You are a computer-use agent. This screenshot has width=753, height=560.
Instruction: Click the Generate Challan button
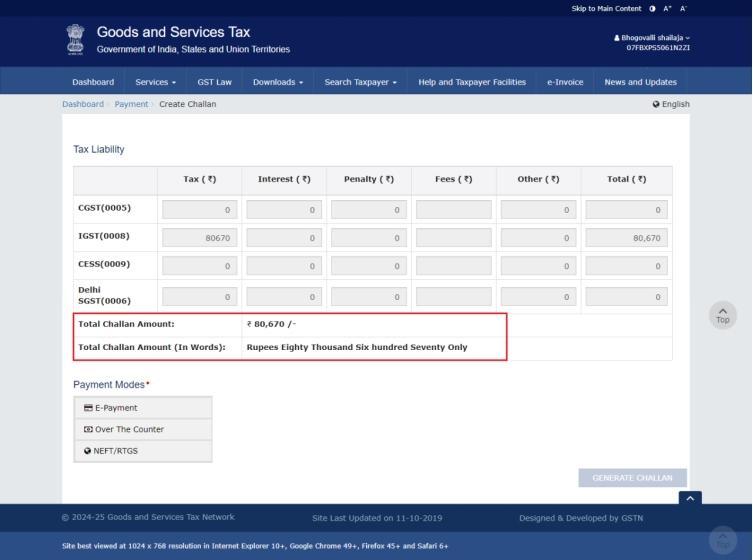pyautogui.click(x=632, y=478)
